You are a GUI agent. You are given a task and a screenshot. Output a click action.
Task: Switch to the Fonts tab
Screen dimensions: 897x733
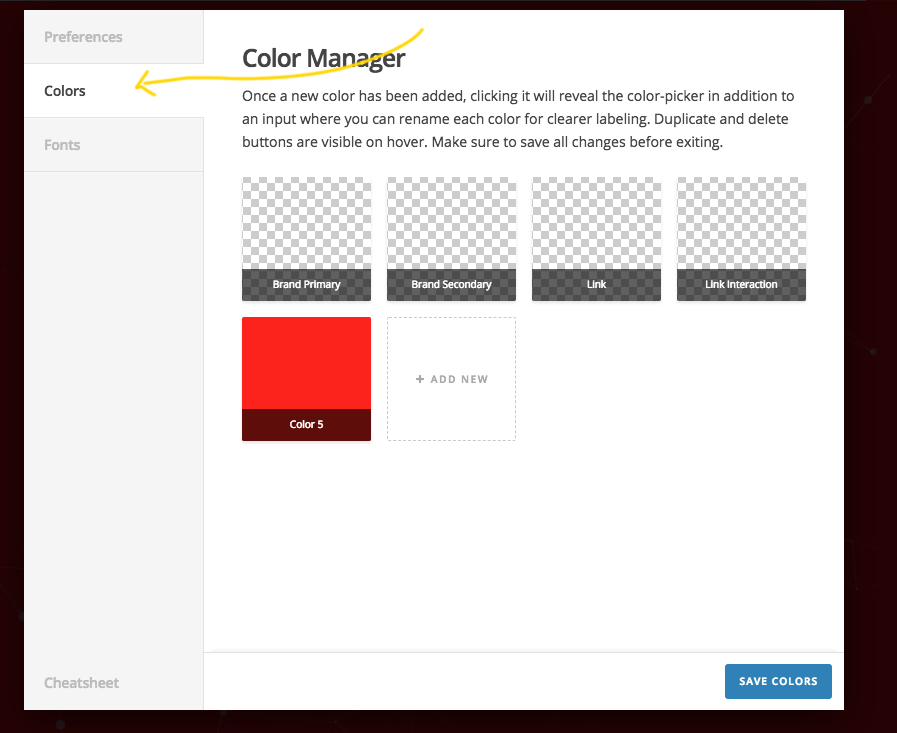pos(113,145)
